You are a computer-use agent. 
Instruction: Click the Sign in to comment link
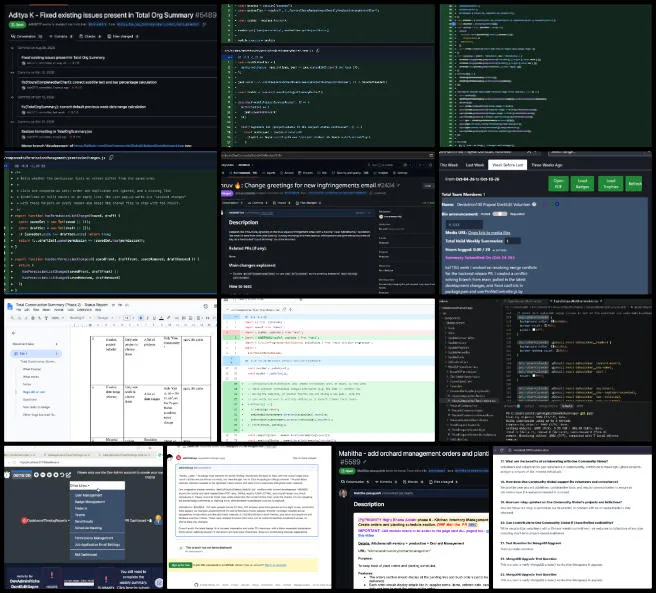275,565
